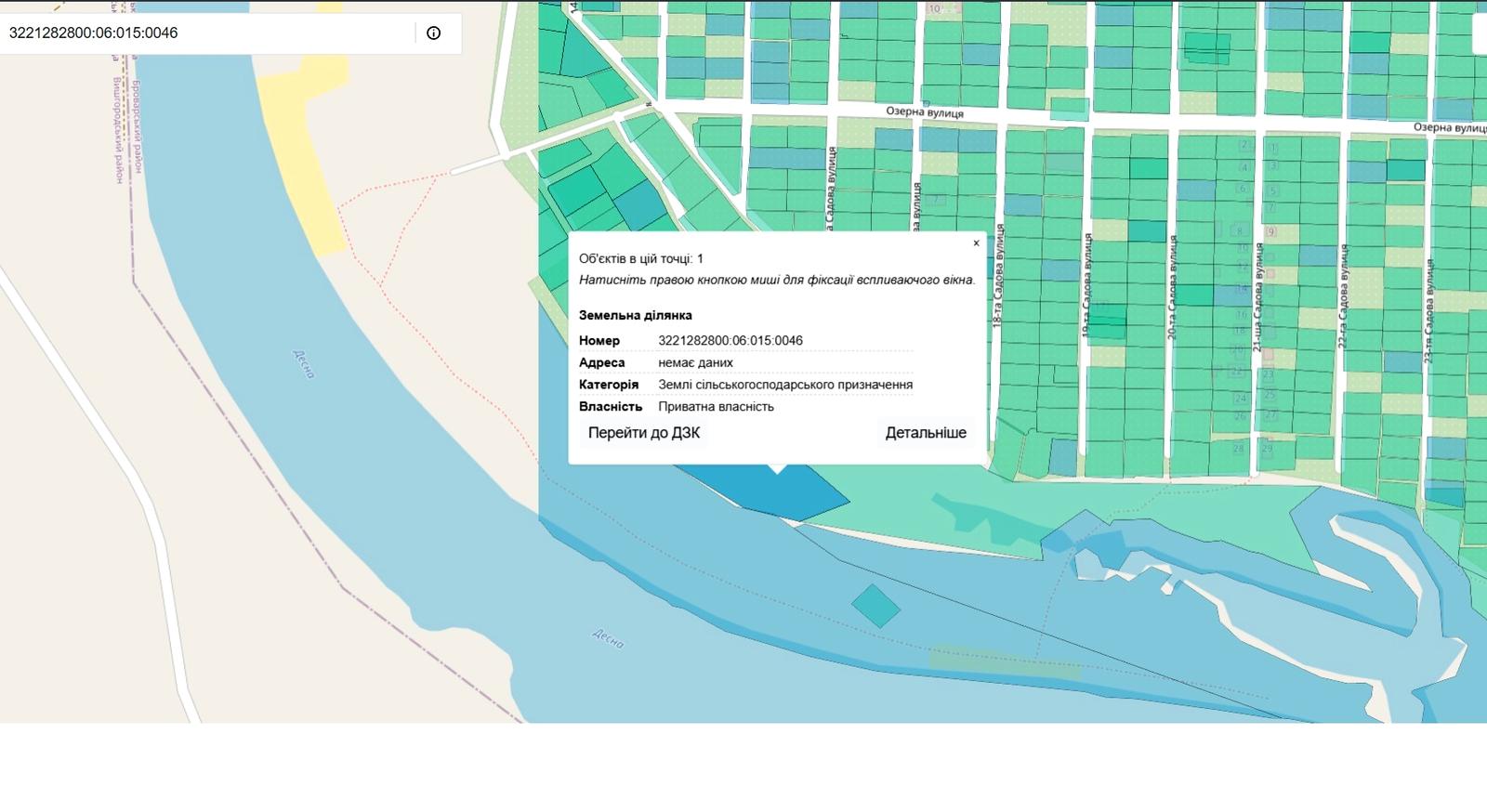Viewport: 1487px width, 812px height.
Task: Click the "Землі сільськогосподарського призначення" category text
Action: coord(784,385)
